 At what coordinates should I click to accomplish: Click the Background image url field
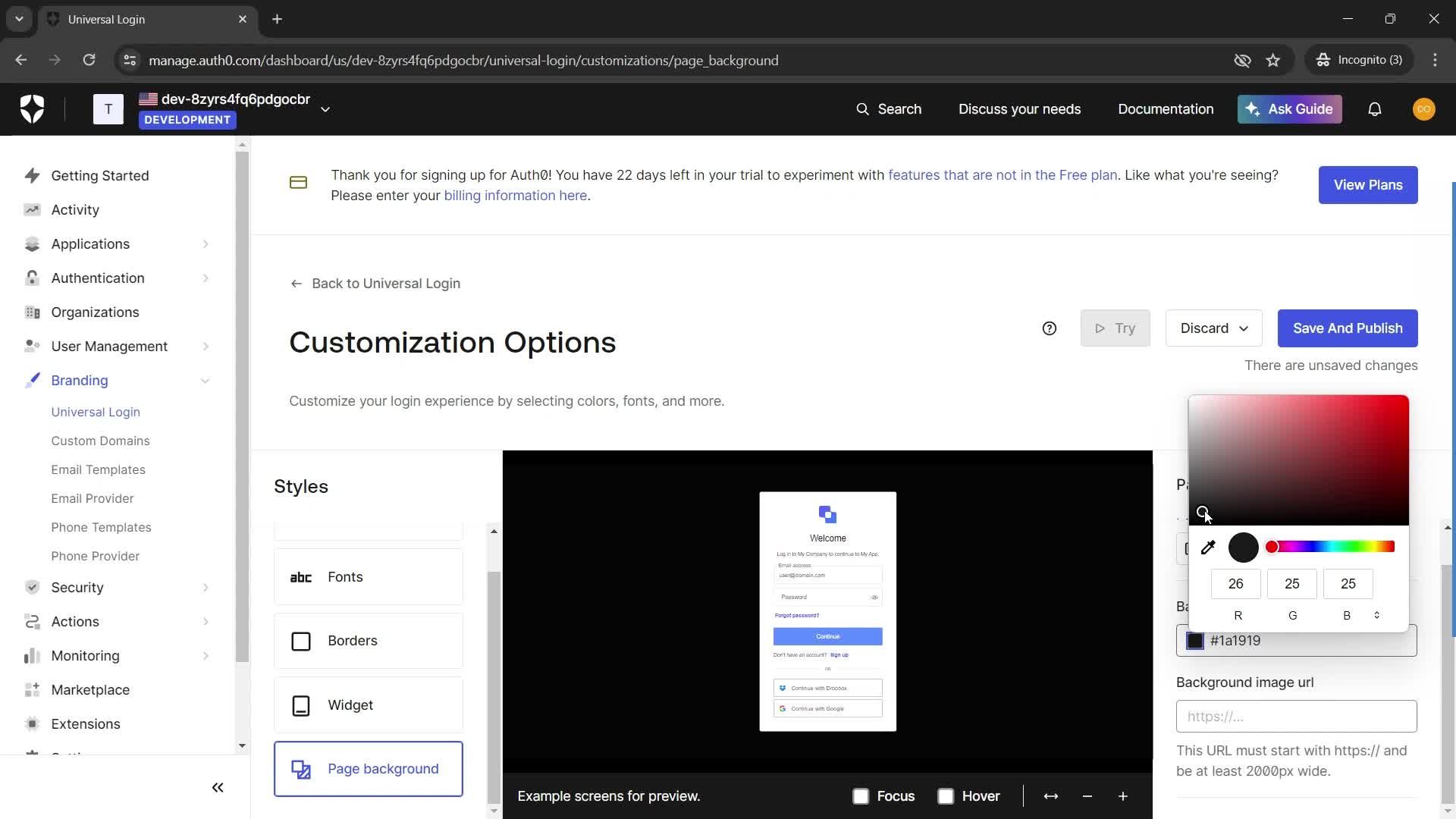tap(1296, 717)
